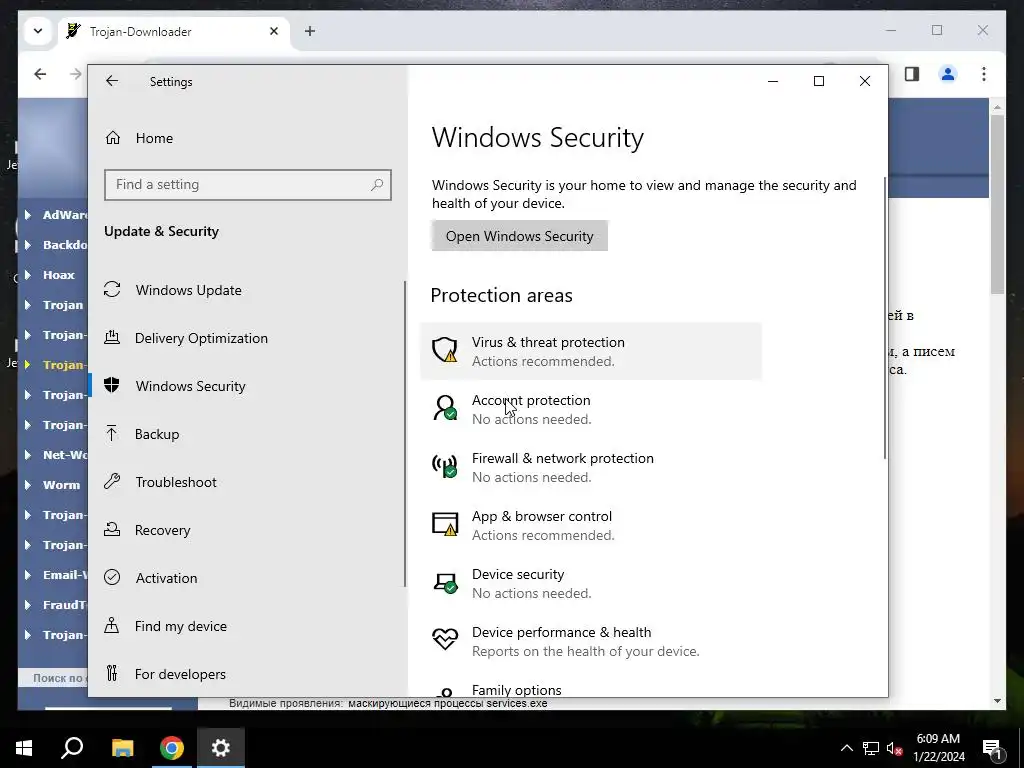Image resolution: width=1024 pixels, height=768 pixels.
Task: Click Chrome page vertical scrollbar thumb
Action: pos(997,204)
